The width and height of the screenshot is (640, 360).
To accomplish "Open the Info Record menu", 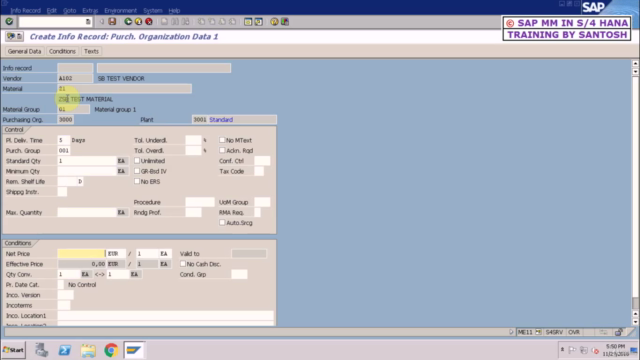I will (x=25, y=11).
